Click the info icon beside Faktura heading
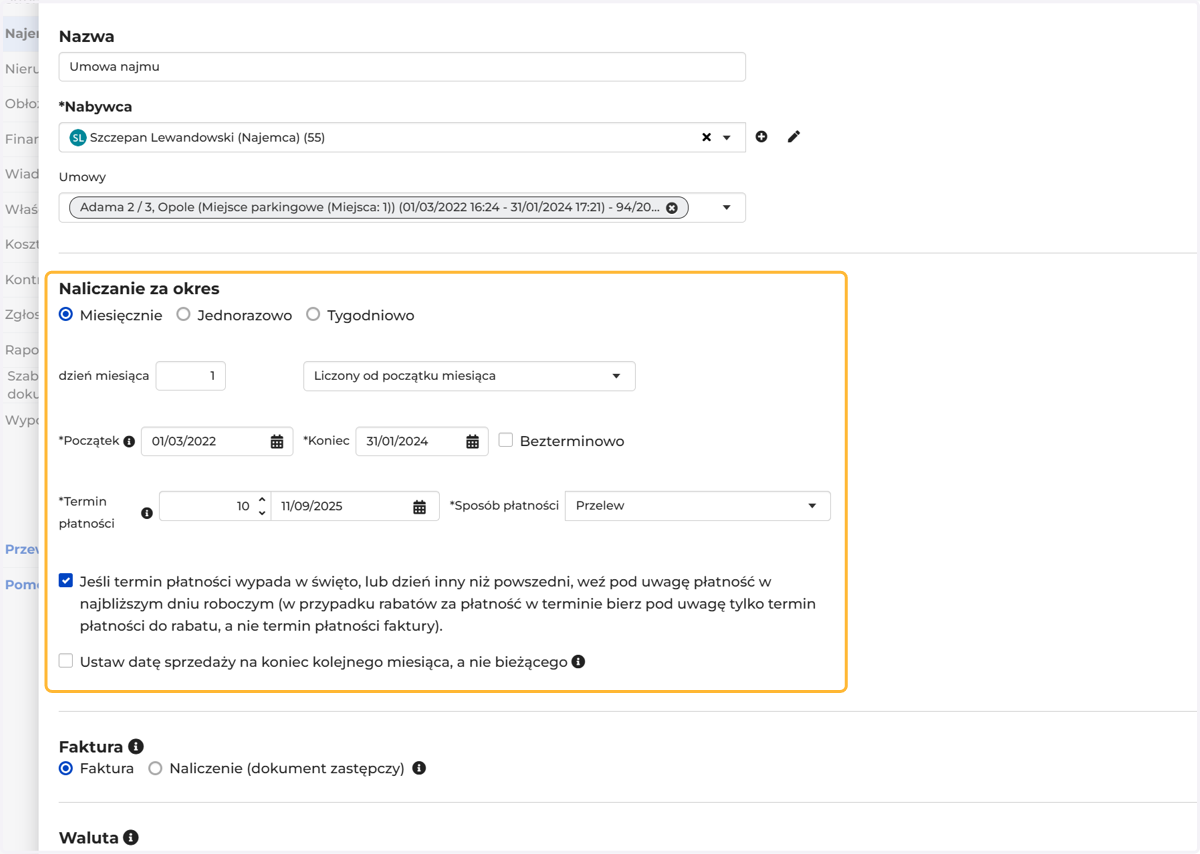 pyautogui.click(x=136, y=746)
